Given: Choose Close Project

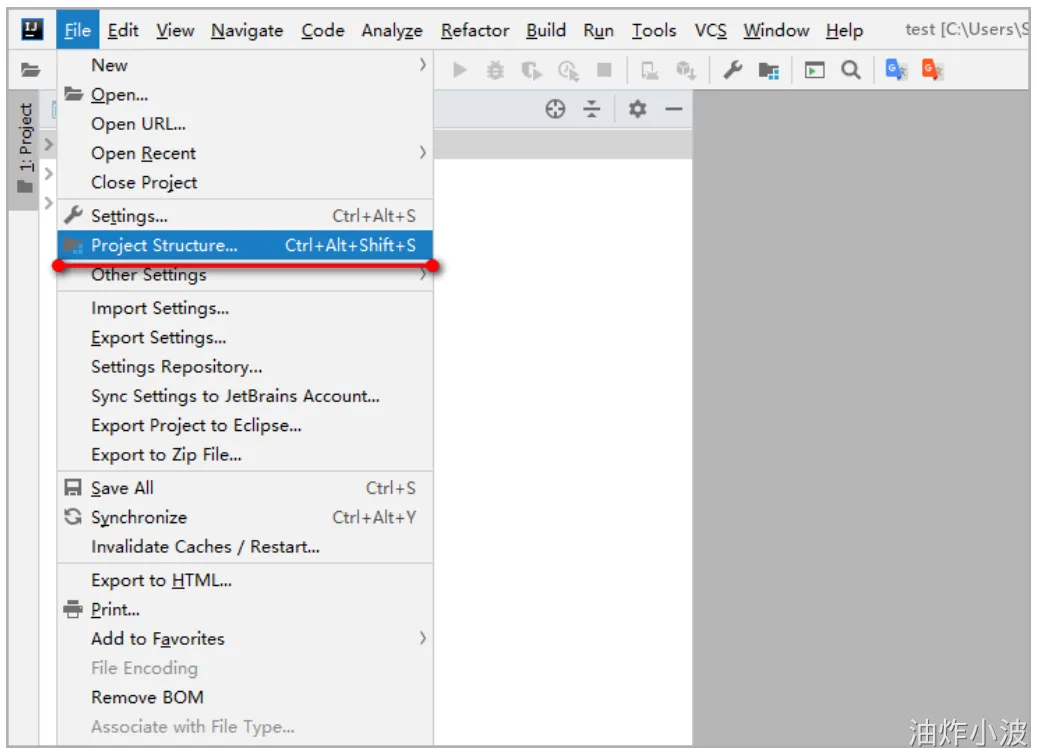Looking at the screenshot, I should pyautogui.click(x=245, y=182).
